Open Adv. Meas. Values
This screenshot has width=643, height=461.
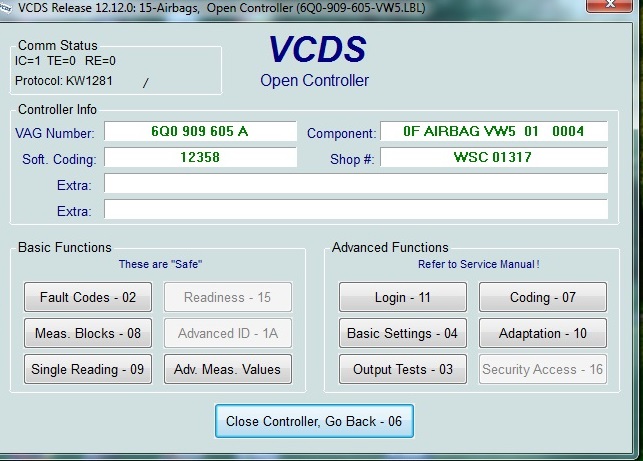[228, 369]
